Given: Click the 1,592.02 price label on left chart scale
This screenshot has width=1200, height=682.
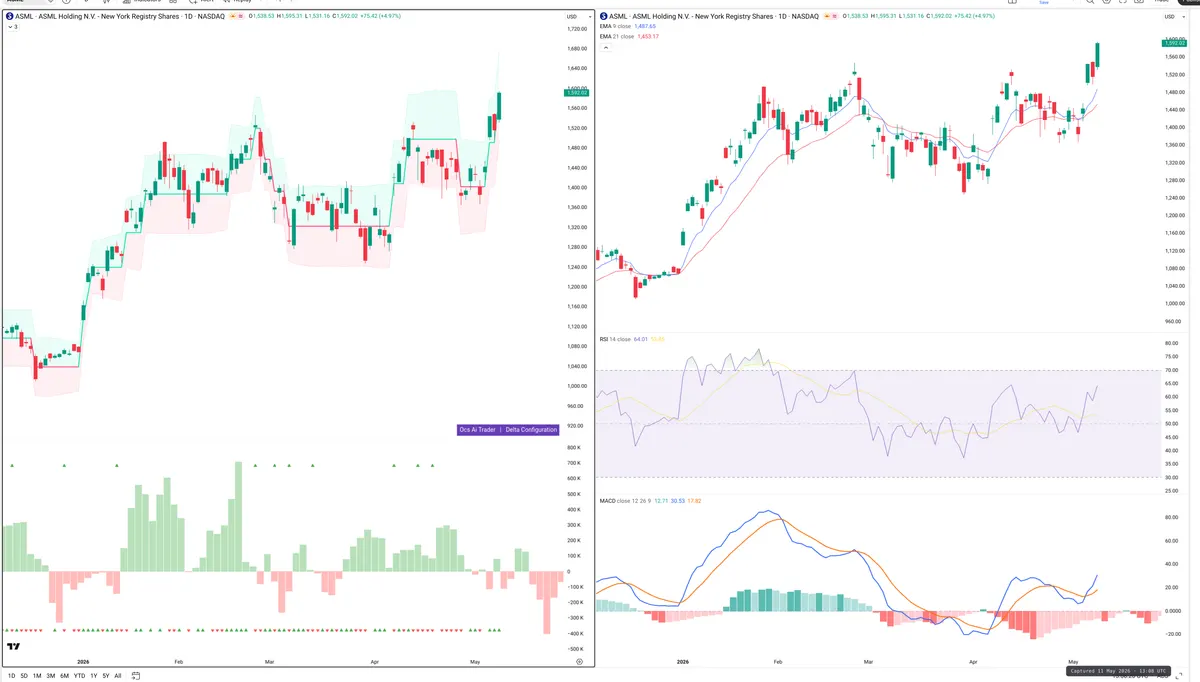Looking at the screenshot, I should click(x=577, y=92).
